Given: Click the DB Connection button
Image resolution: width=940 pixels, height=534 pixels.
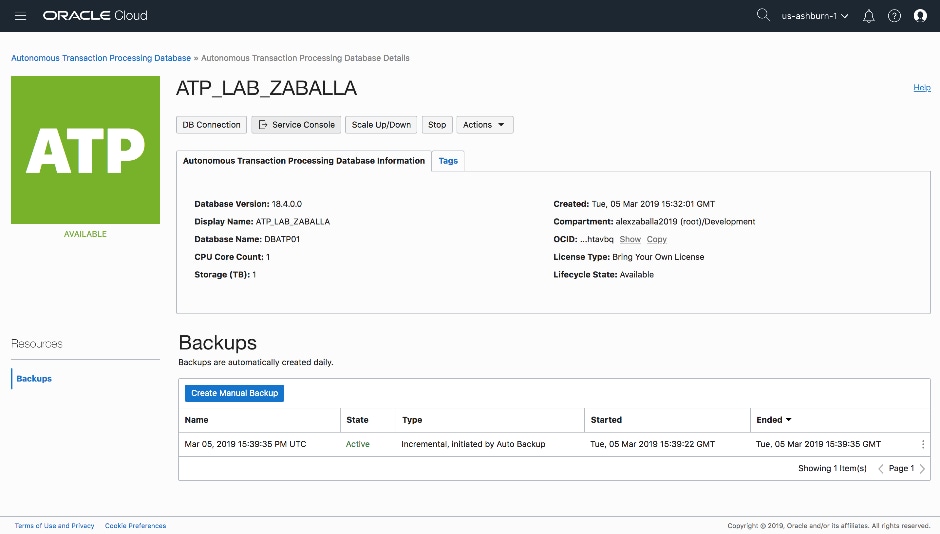Looking at the screenshot, I should 211,125.
